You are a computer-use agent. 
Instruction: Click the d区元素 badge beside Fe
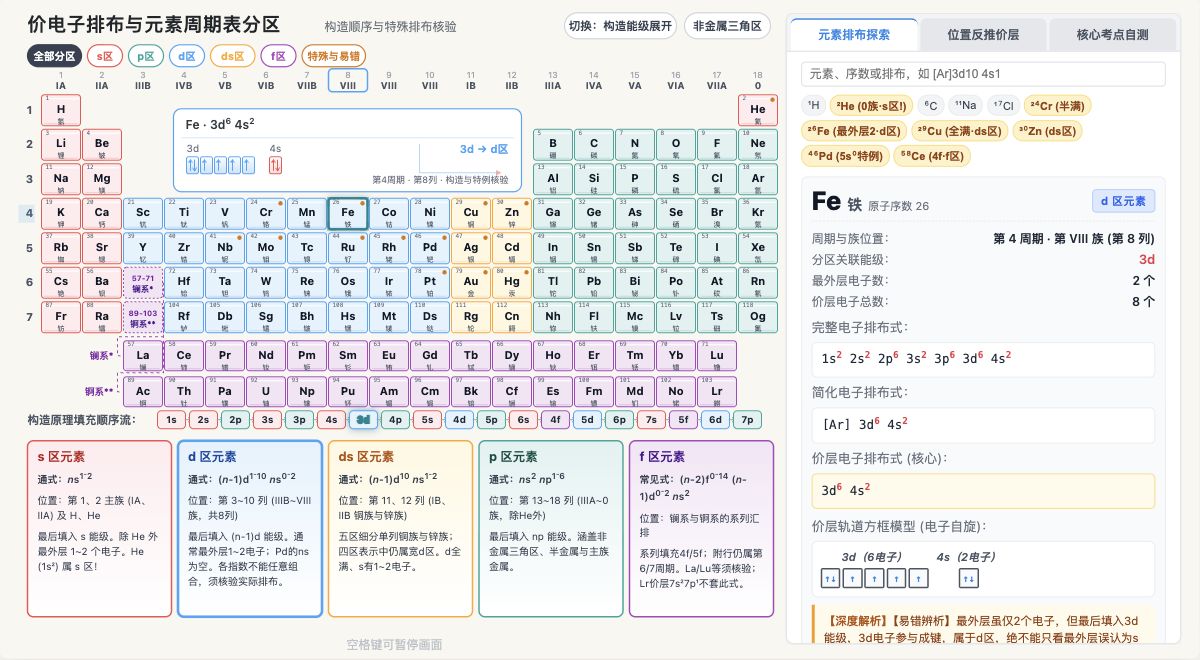1123,201
